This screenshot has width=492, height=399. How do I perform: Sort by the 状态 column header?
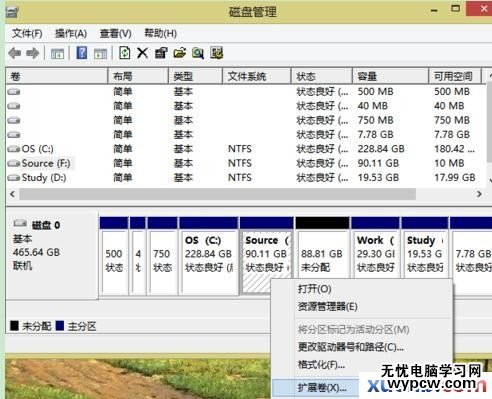coord(322,76)
